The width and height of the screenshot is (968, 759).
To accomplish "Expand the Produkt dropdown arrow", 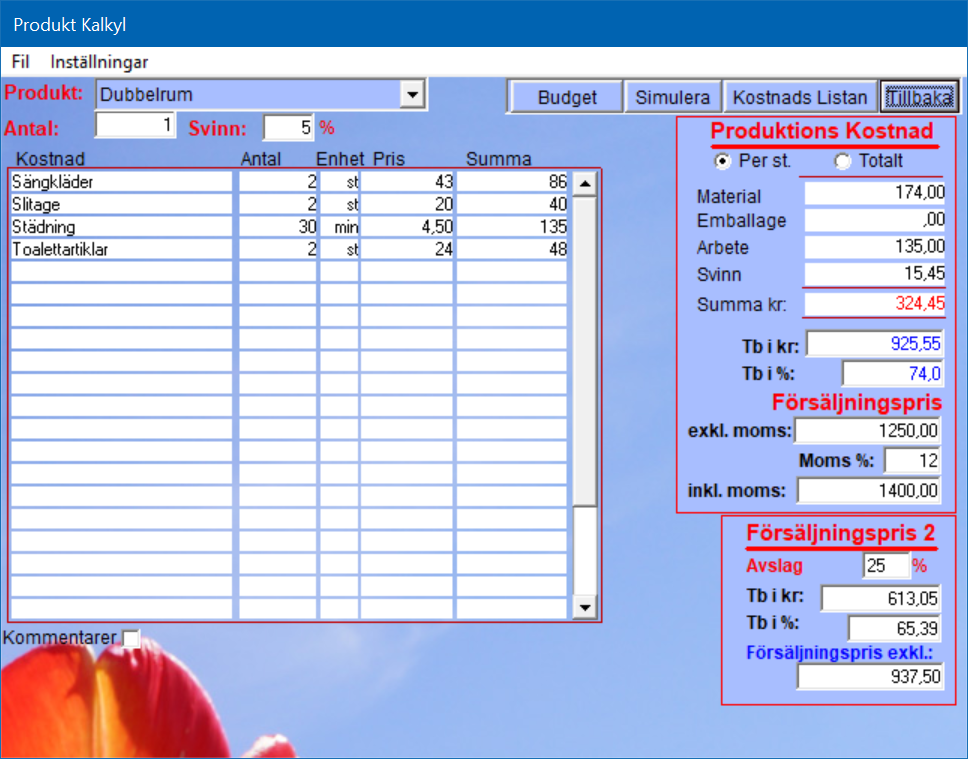I will [x=411, y=95].
